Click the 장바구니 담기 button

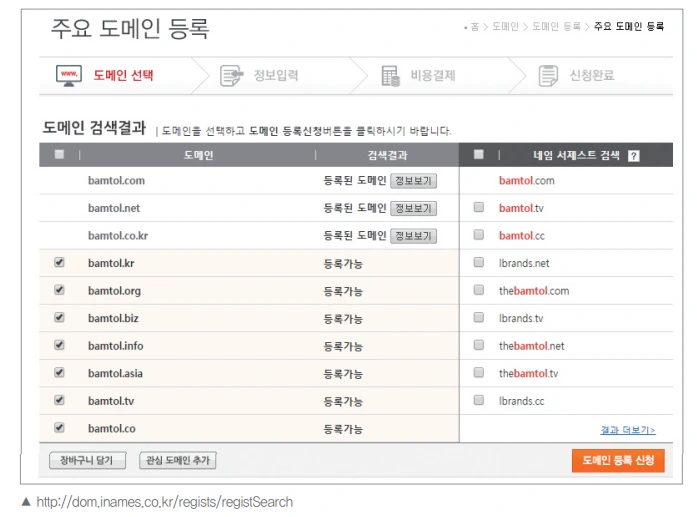88,461
